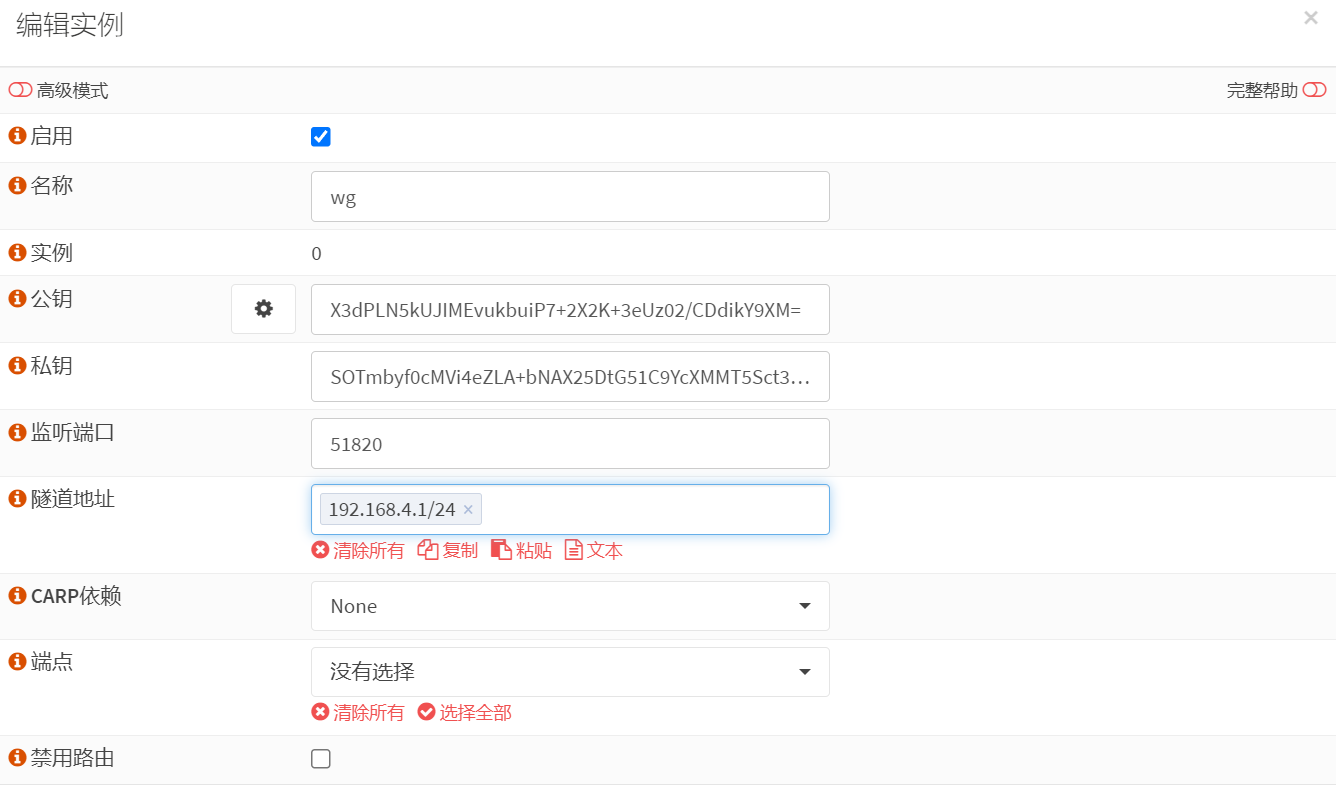
Task: Click the info icon beside 隧道地址
Action: point(17,498)
